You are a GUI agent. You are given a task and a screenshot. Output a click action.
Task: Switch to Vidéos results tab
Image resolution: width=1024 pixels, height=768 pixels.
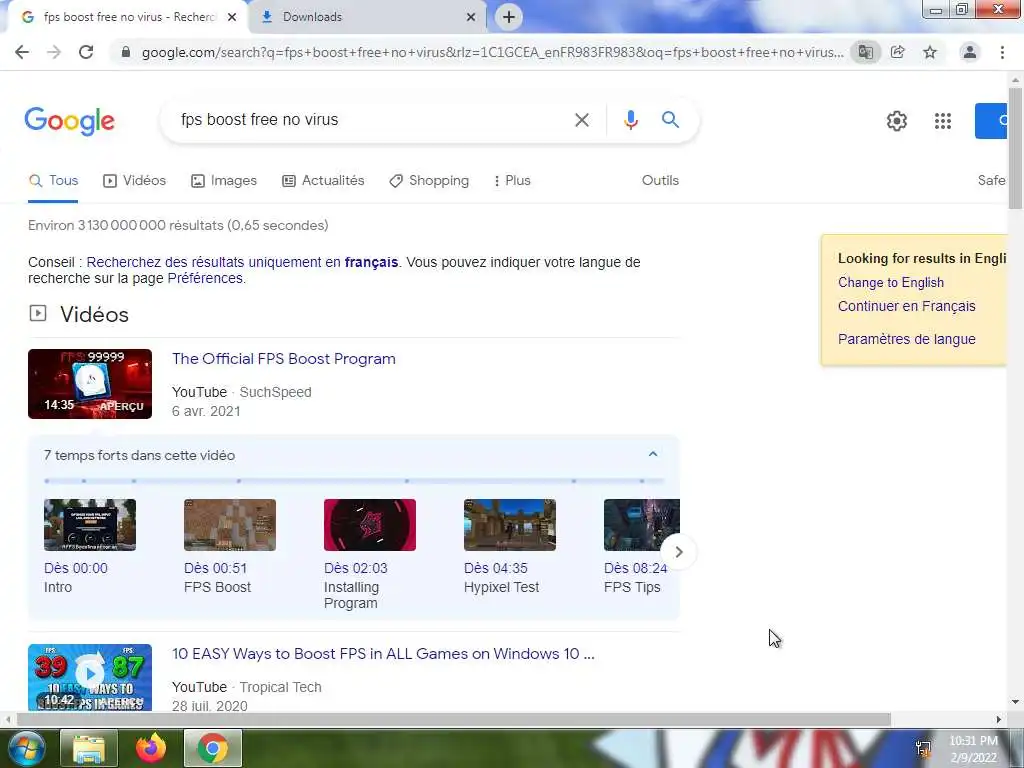pyautogui.click(x=135, y=181)
